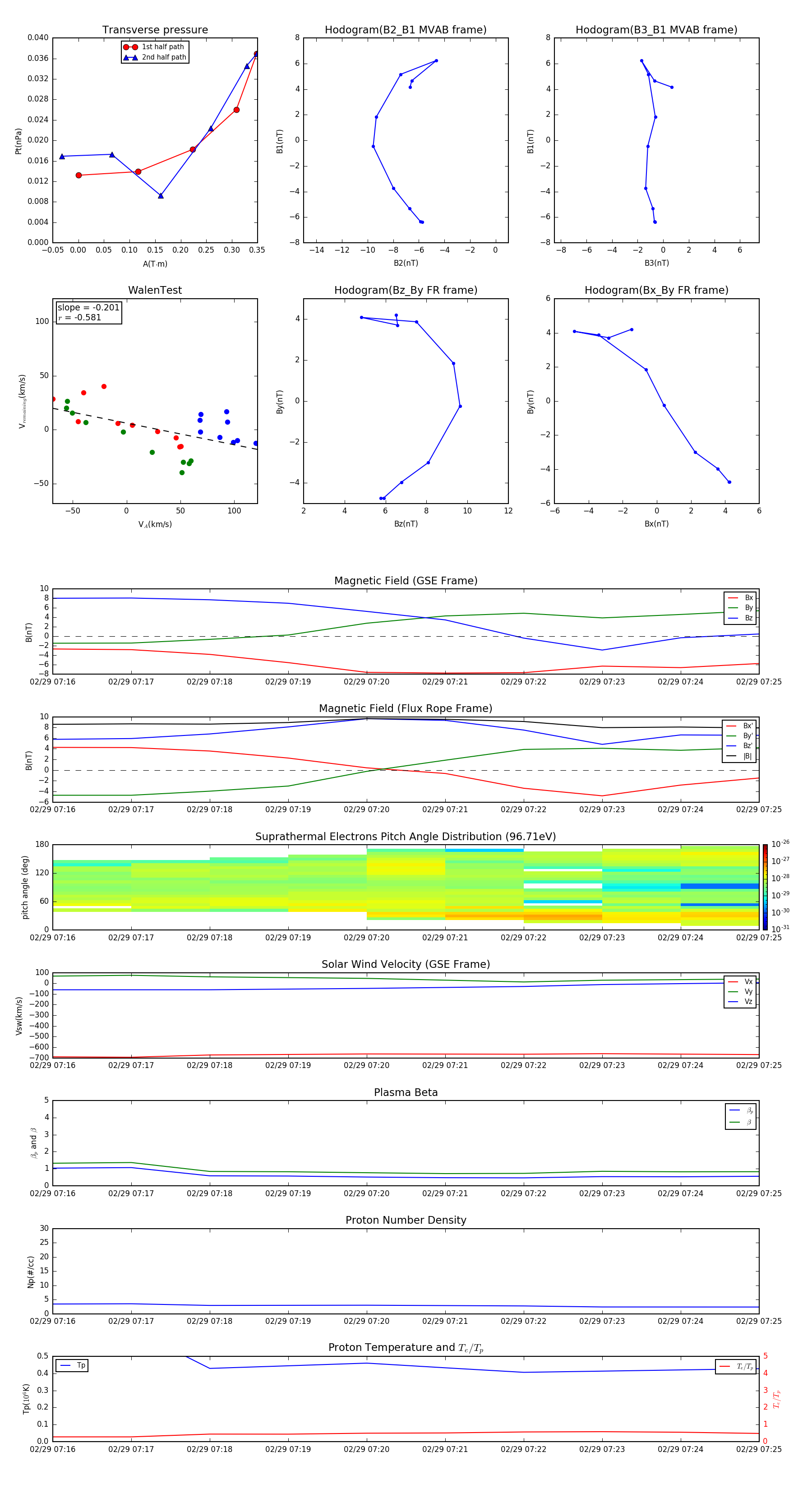Click the Vy velocity legend entry
Viewport: 812px width, 1489px height.
click(740, 991)
